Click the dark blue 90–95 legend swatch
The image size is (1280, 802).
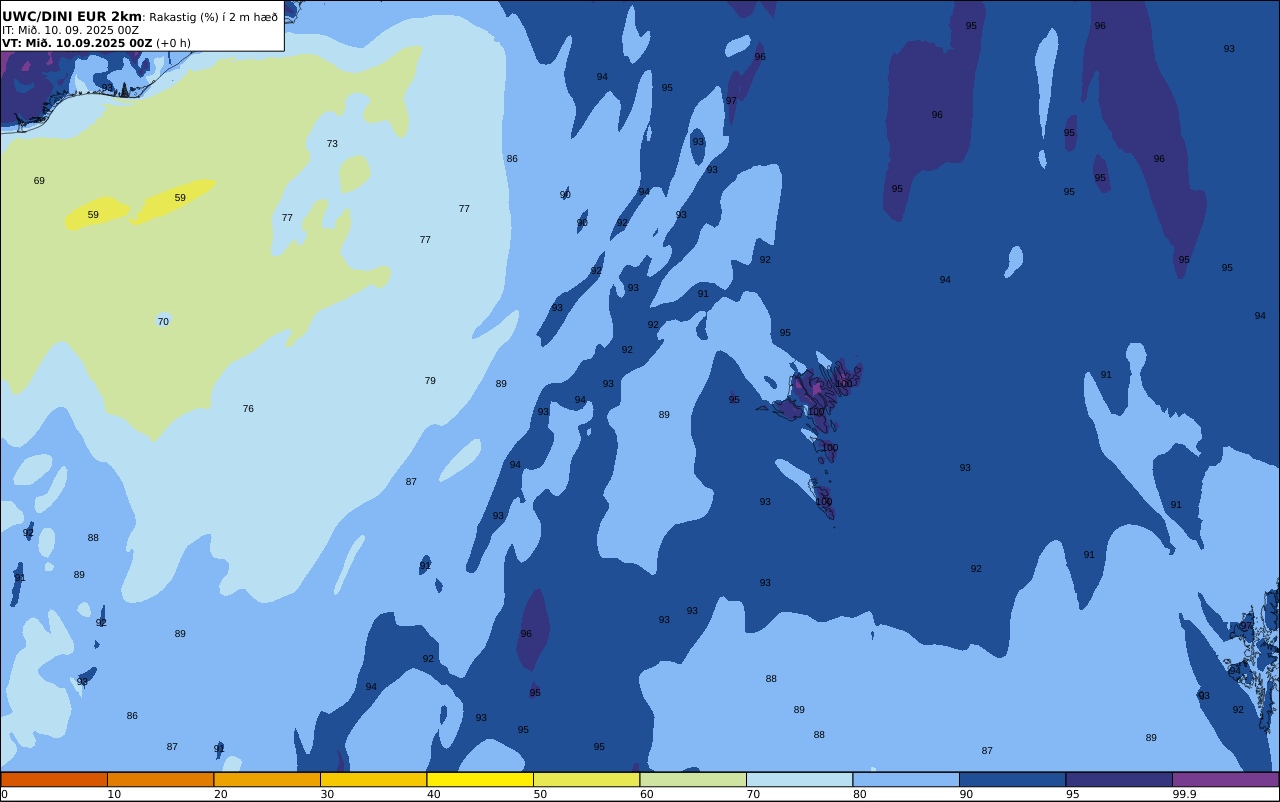(x=1012, y=779)
